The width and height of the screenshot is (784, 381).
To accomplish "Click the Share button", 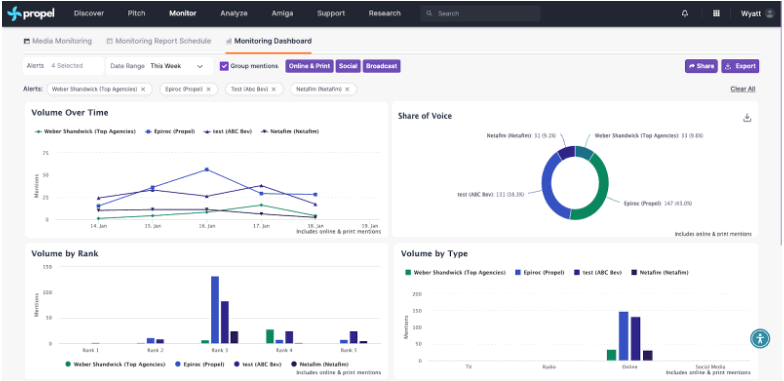I will pos(701,66).
